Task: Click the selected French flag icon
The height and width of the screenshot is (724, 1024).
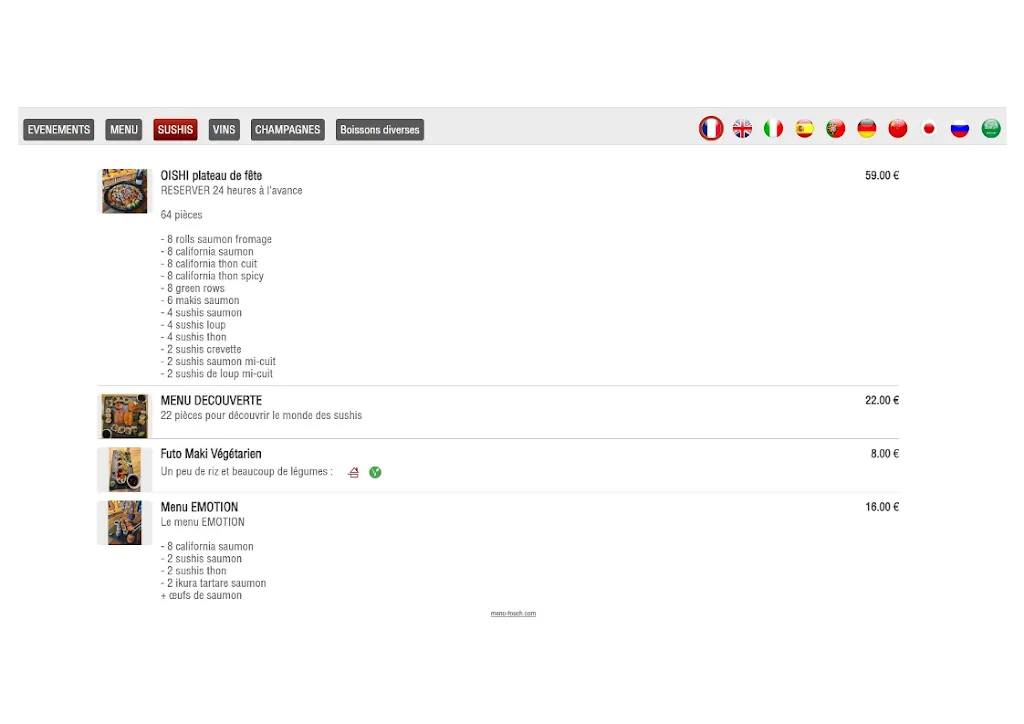Action: click(x=711, y=129)
